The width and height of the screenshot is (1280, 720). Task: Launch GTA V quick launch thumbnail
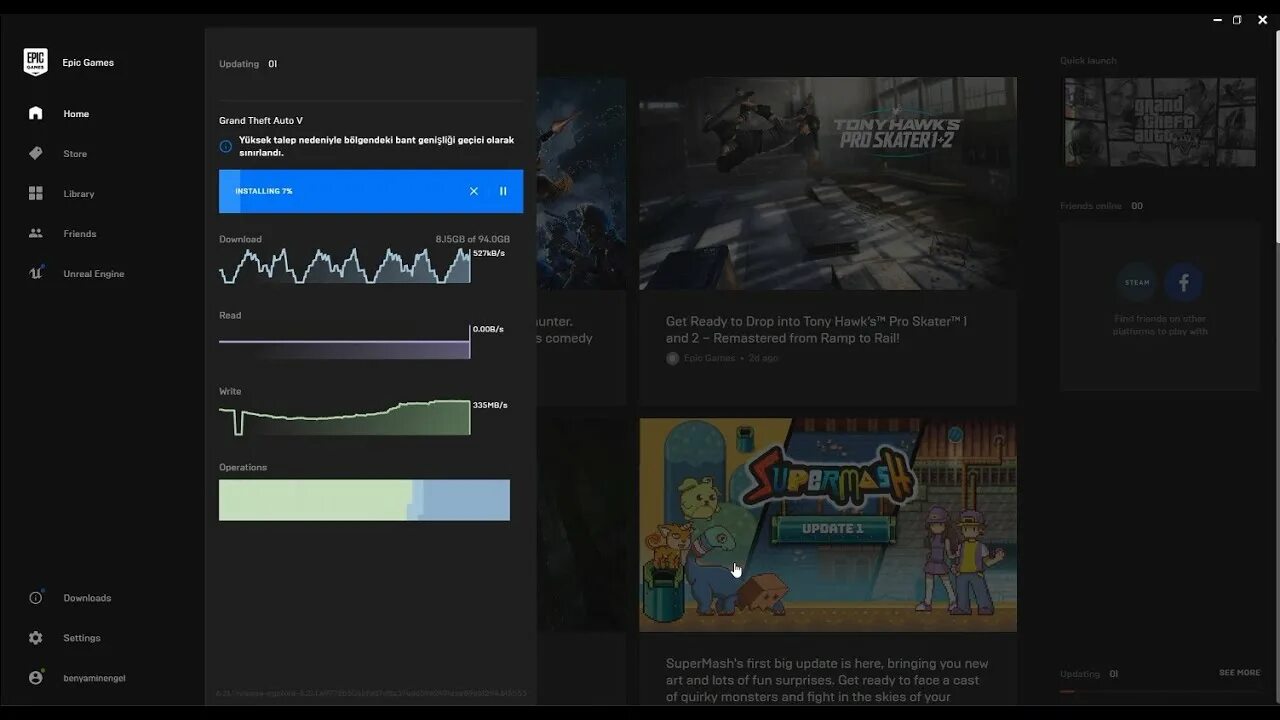tap(1160, 122)
